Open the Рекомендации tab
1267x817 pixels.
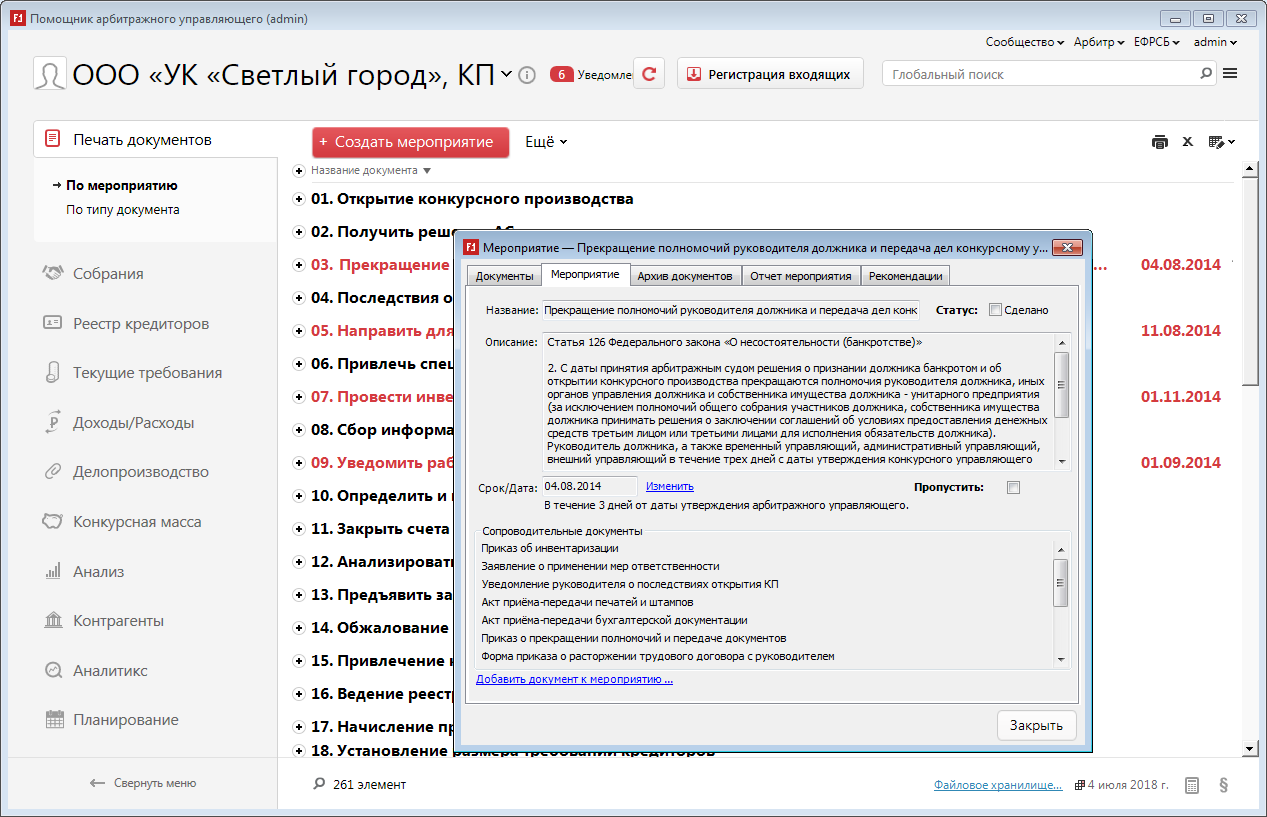[x=905, y=276]
